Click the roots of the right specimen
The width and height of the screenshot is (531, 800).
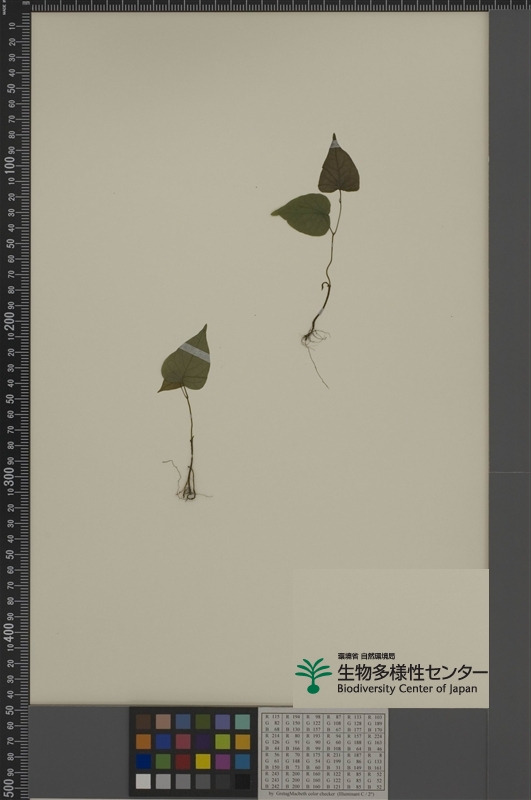315,352
